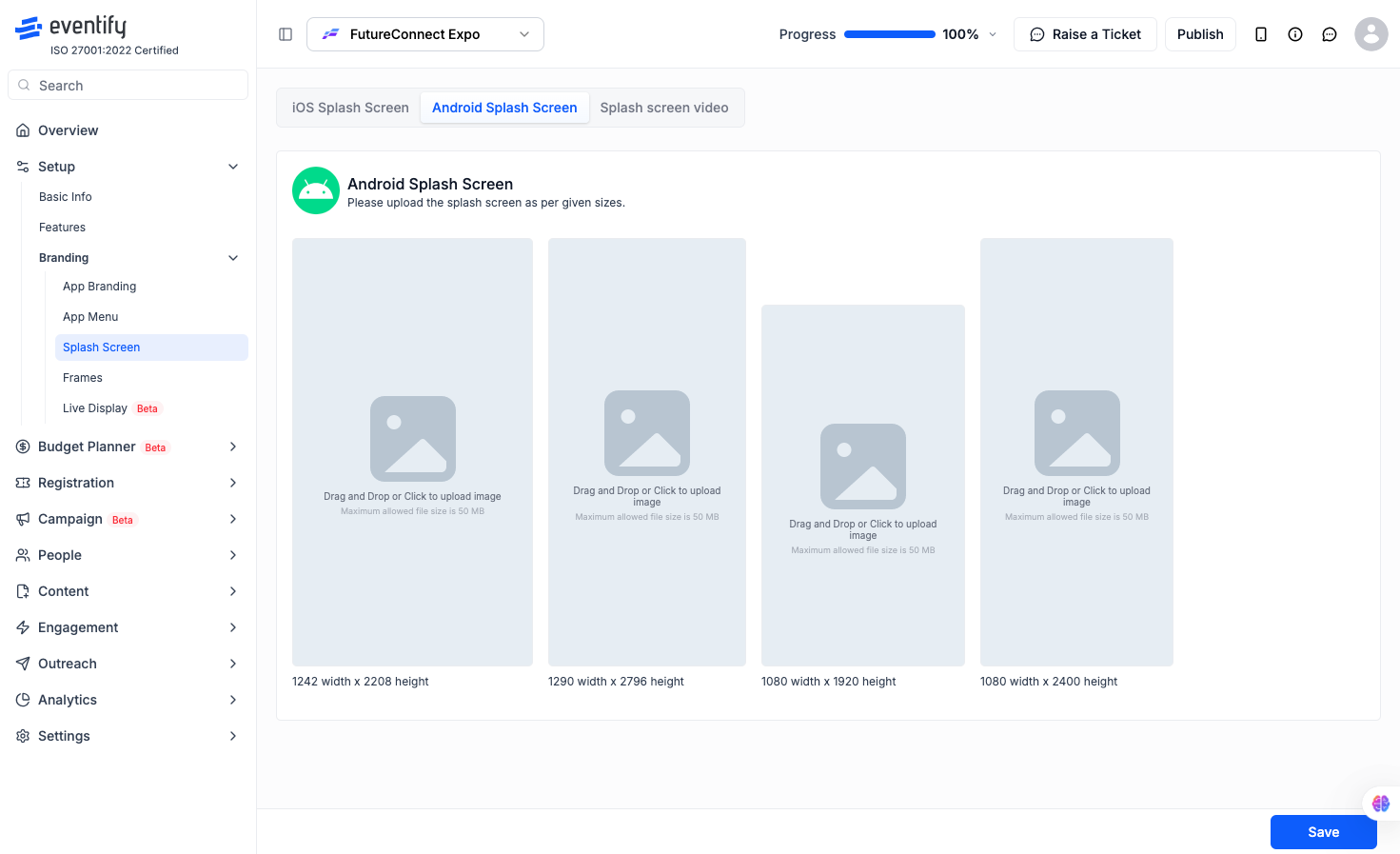Click the Setup sliders icon
The width and height of the screenshot is (1400, 854).
click(23, 167)
